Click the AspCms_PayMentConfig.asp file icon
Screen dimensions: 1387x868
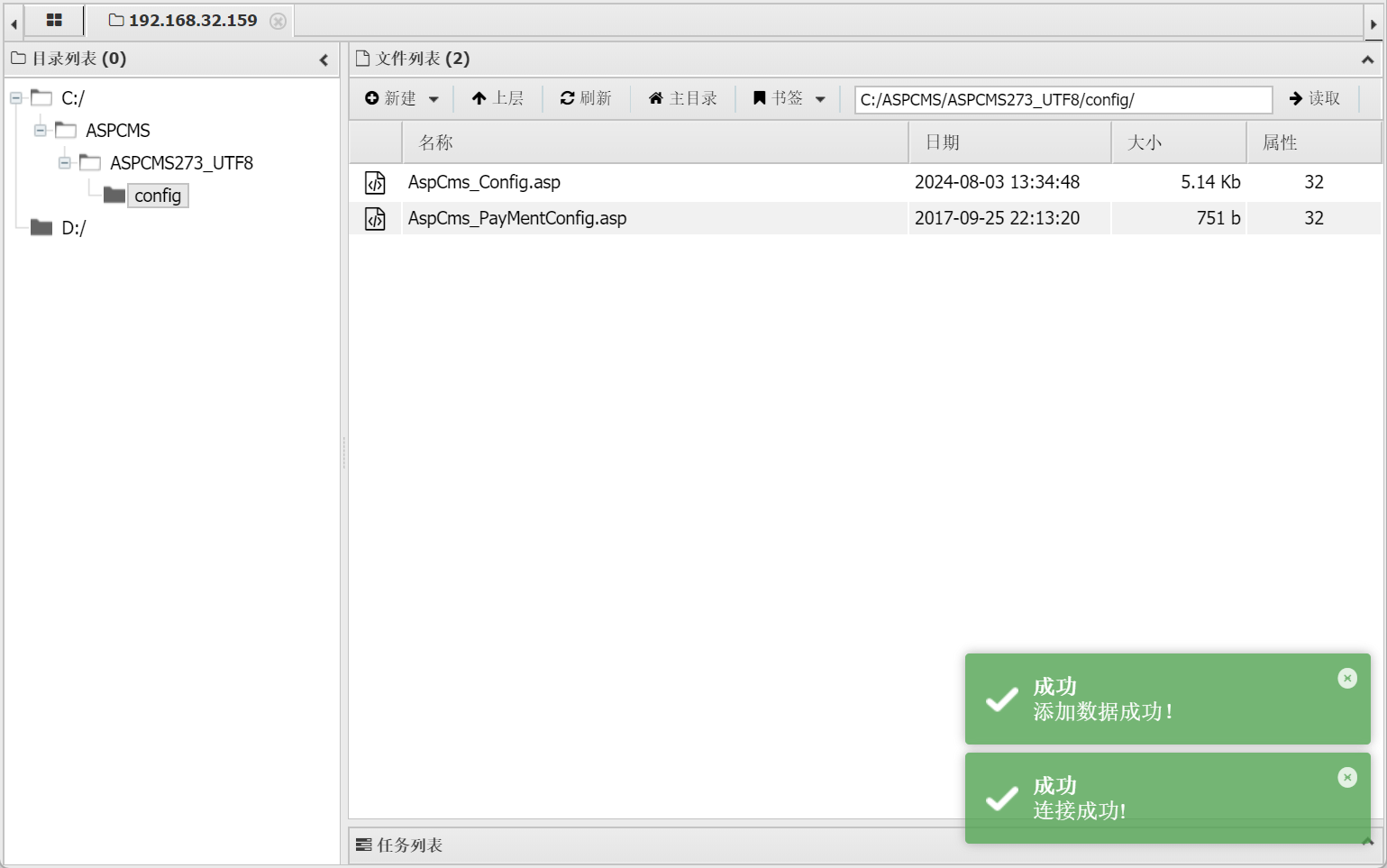(x=375, y=218)
